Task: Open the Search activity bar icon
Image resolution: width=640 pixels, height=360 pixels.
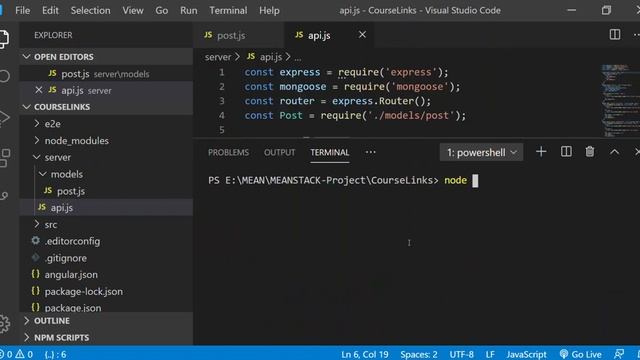Action: [5, 76]
